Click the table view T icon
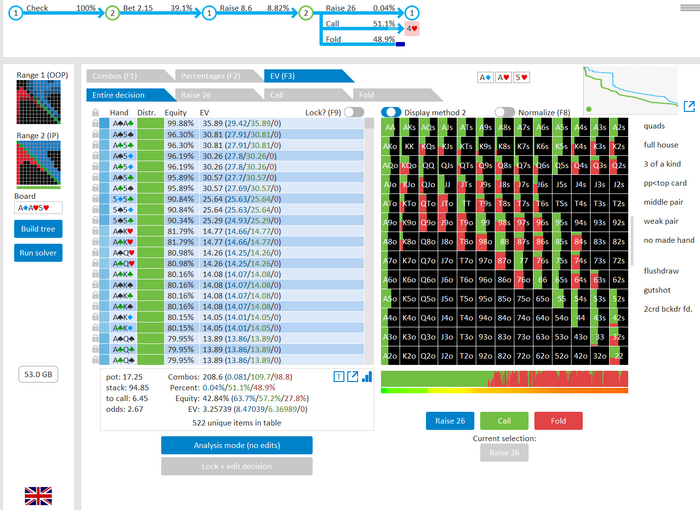Viewport: 700px width, 510px height. point(339,377)
